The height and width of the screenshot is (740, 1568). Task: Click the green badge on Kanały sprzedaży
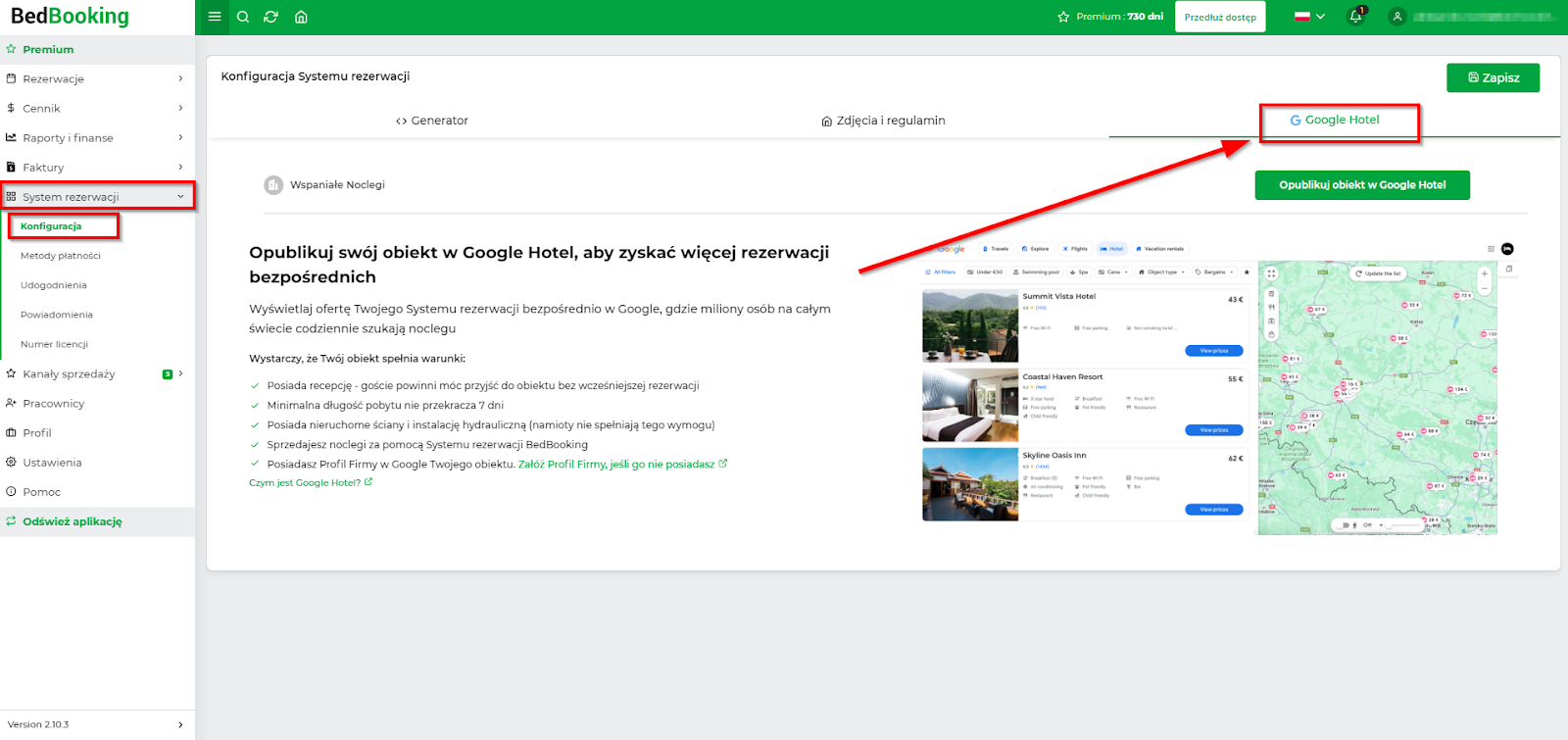pyautogui.click(x=168, y=373)
